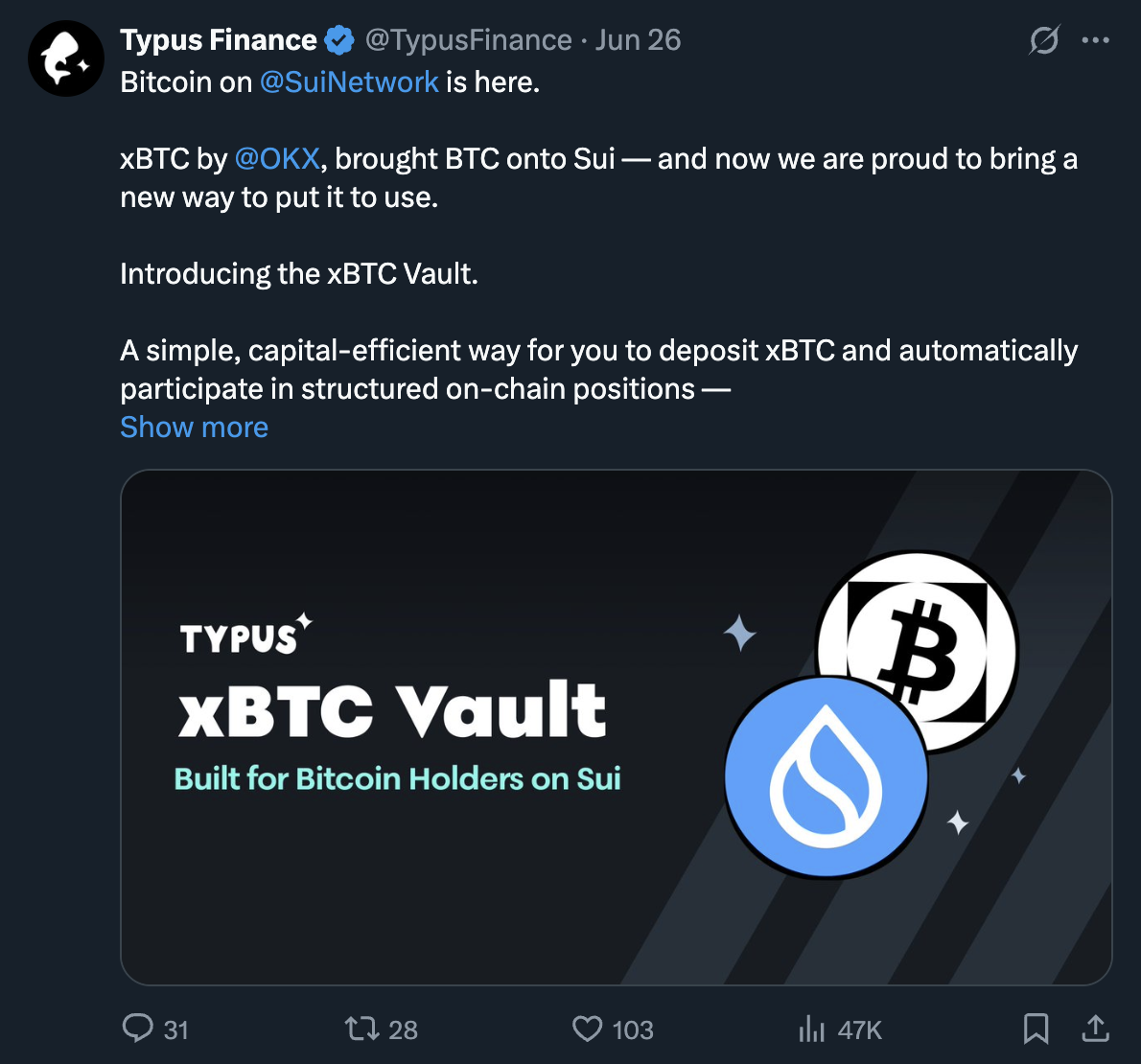Share tweet via upload arrow icon
This screenshot has height=1064, width=1141.
coord(1095,1029)
